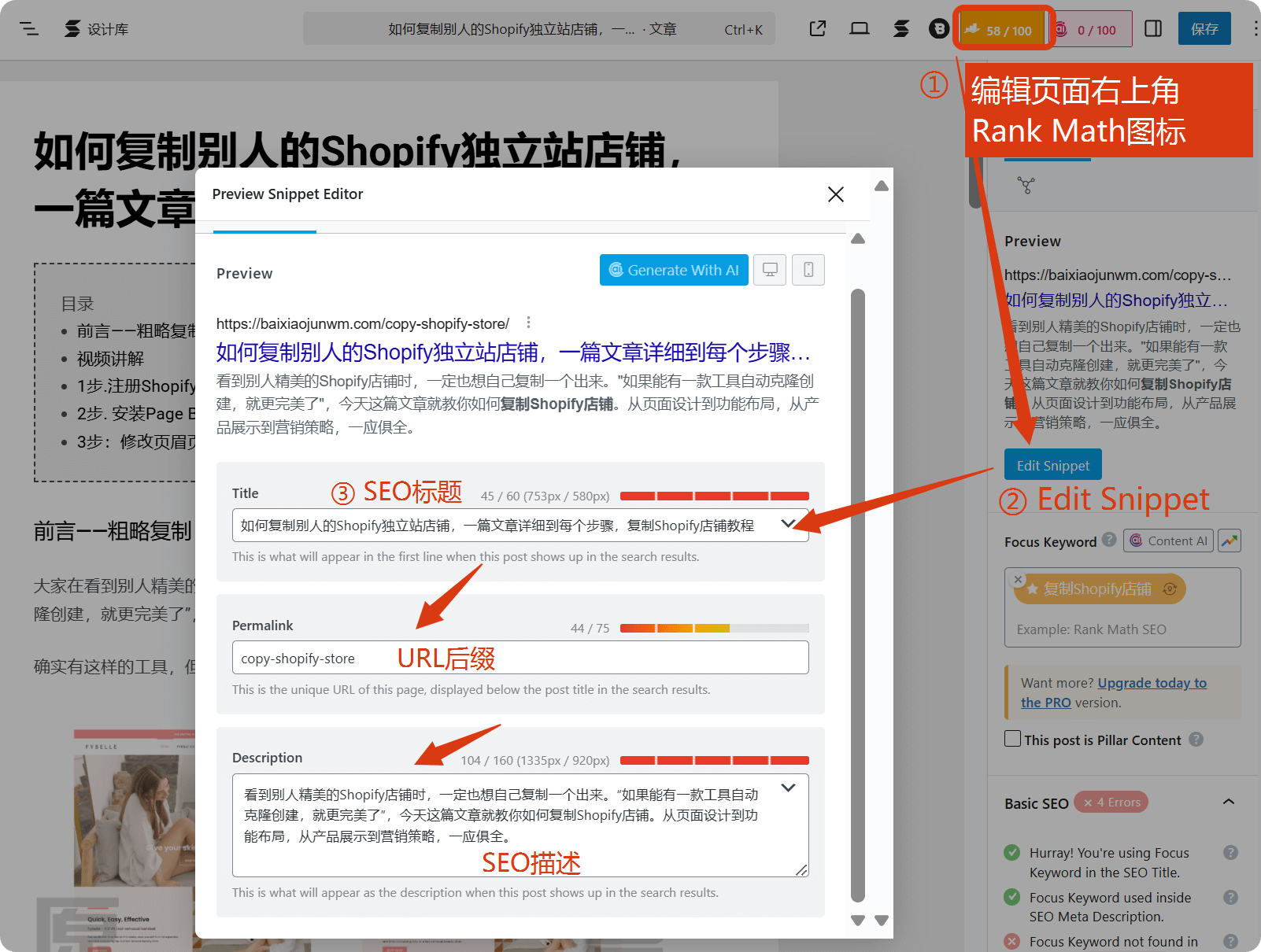Click the 4 Errors badge
The image size is (1261, 952).
tap(1111, 802)
